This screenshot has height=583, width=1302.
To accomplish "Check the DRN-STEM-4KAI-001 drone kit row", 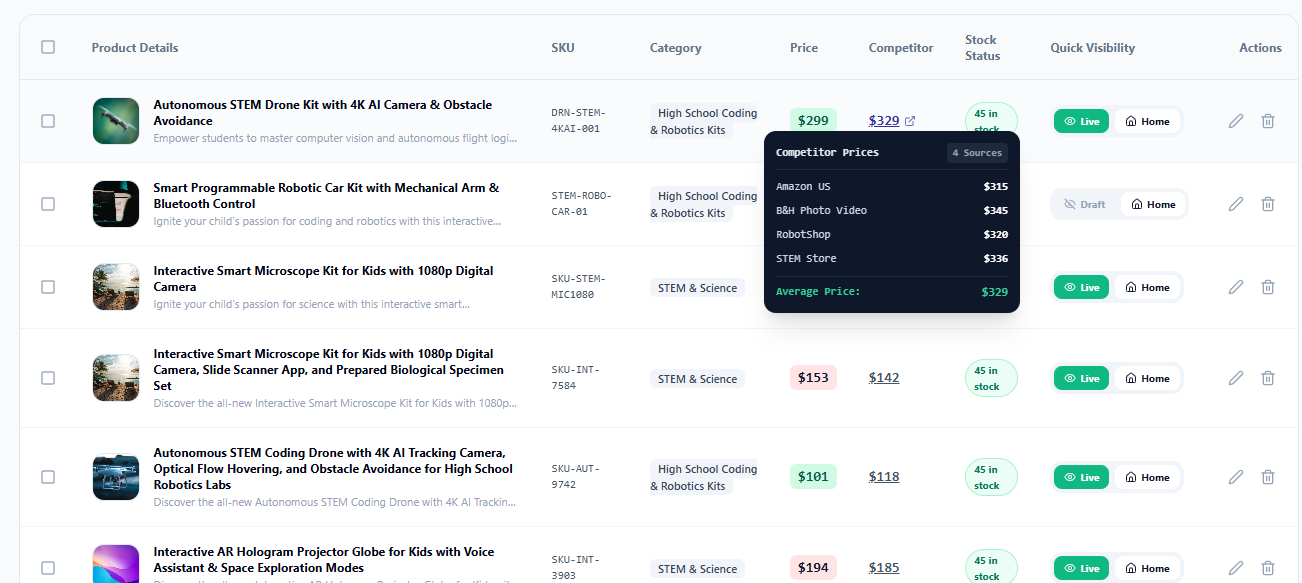I will coord(48,121).
